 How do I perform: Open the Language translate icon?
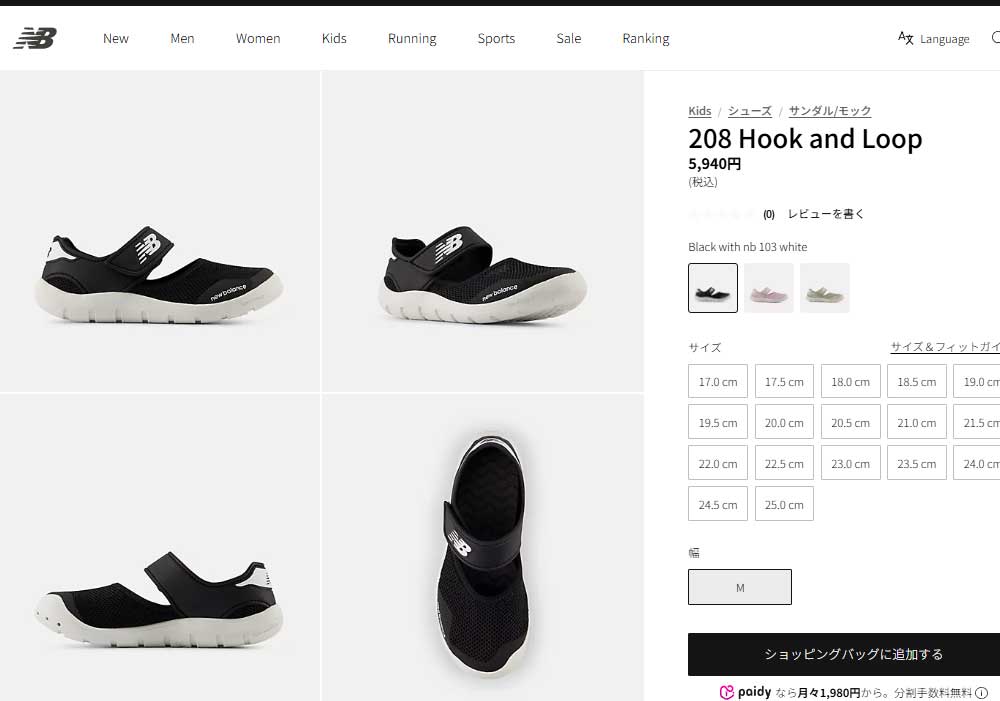[905, 38]
